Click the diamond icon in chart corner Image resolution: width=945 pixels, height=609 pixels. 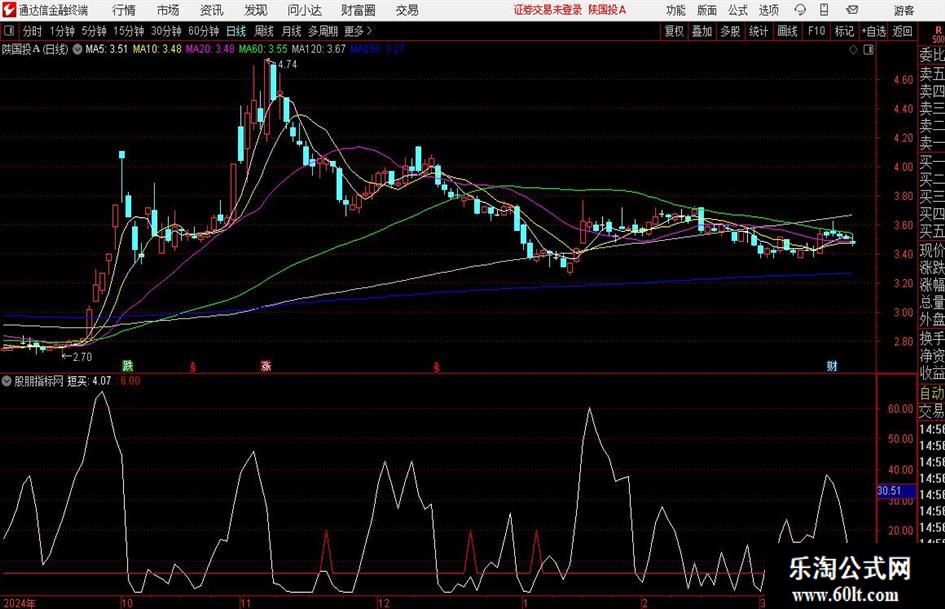(853, 50)
